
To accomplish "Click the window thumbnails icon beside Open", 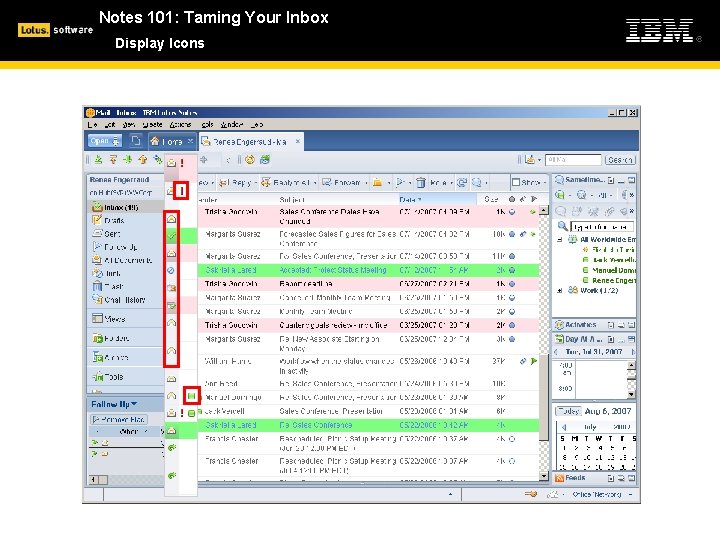I will coord(135,141).
